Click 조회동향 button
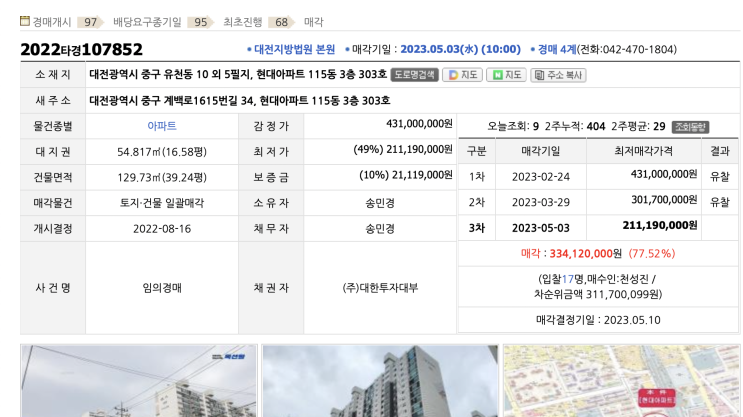This screenshot has width=743, height=417. click(690, 127)
